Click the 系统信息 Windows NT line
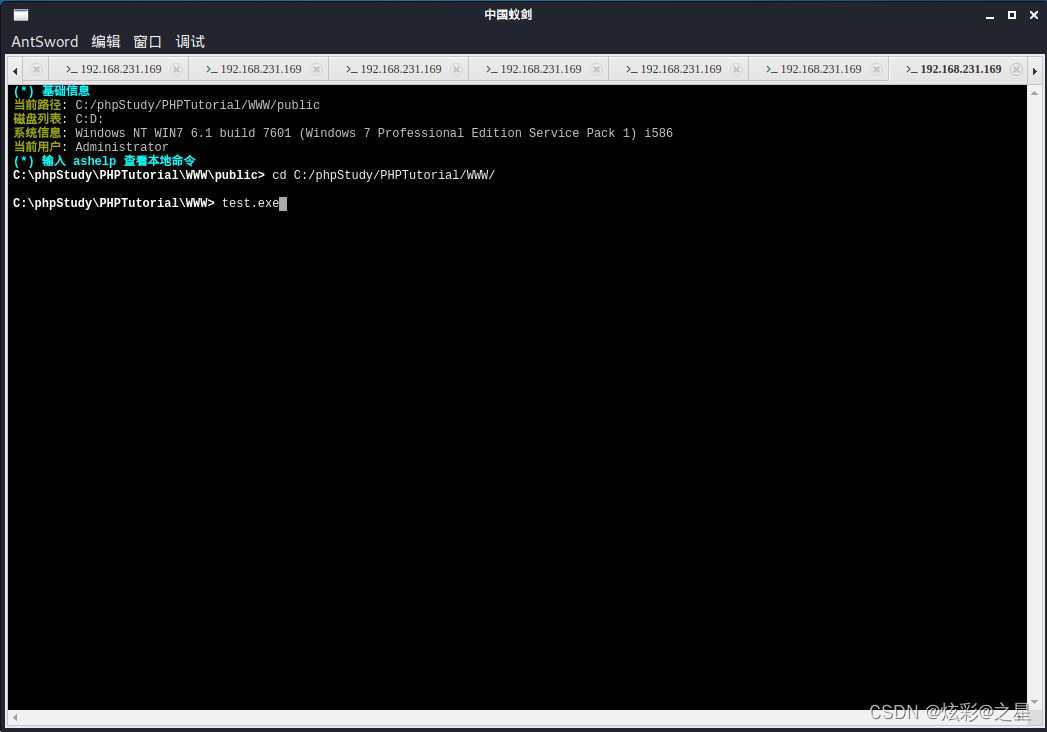Image resolution: width=1047 pixels, height=732 pixels. [343, 133]
